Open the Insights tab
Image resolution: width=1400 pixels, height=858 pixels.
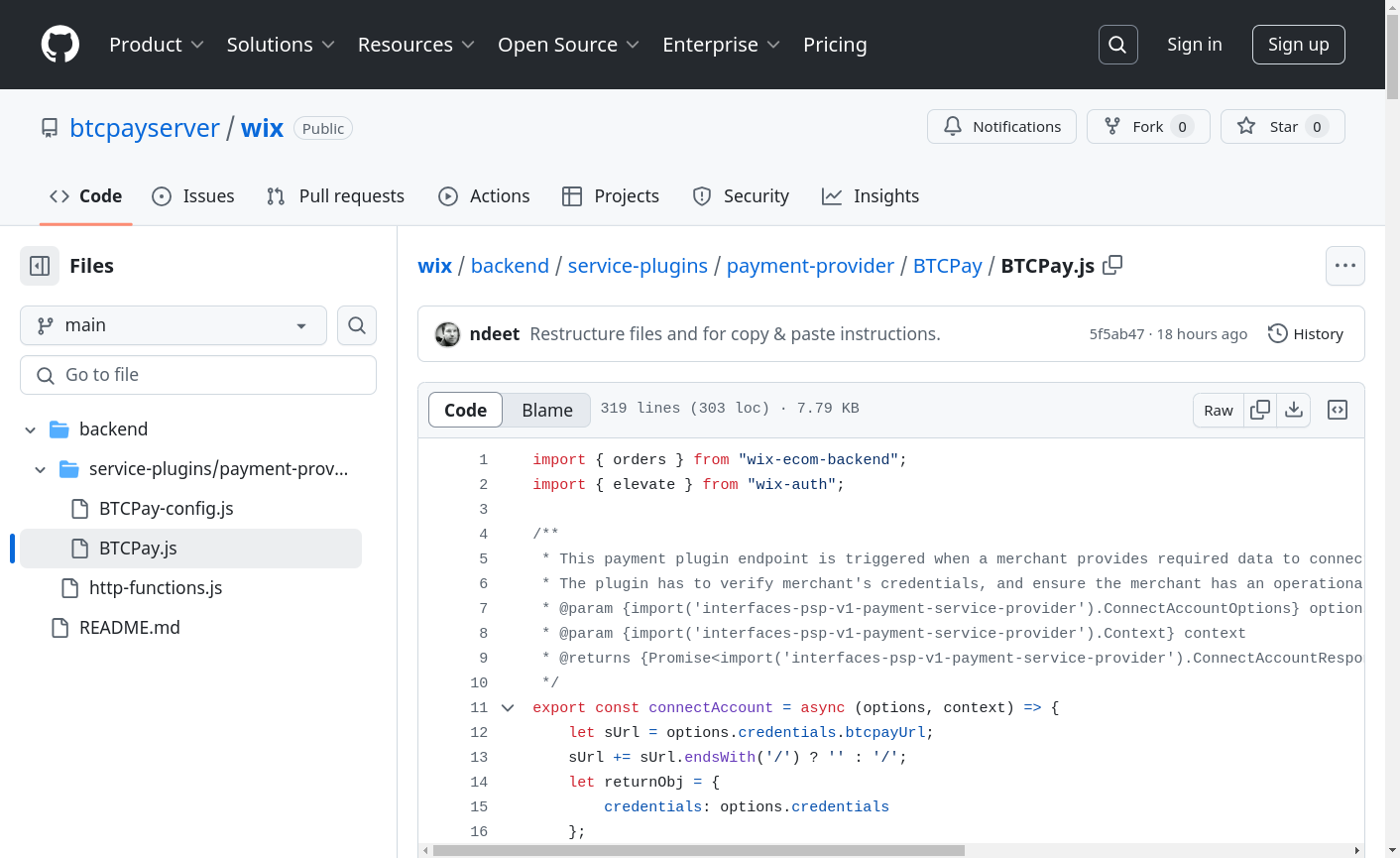(x=871, y=196)
